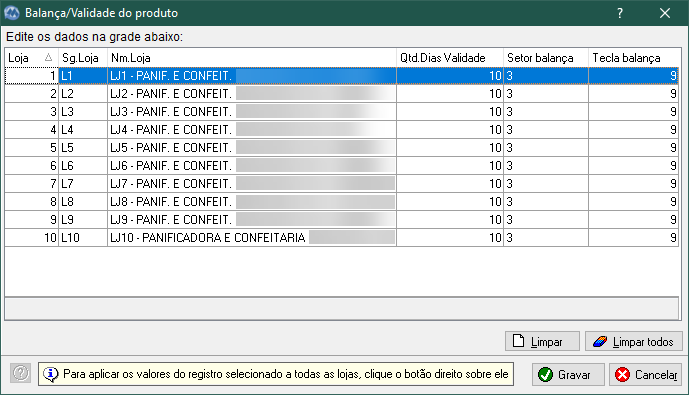Select 'LJ10 - PANIFICADORA E CONFEITARIA' row

(341, 238)
